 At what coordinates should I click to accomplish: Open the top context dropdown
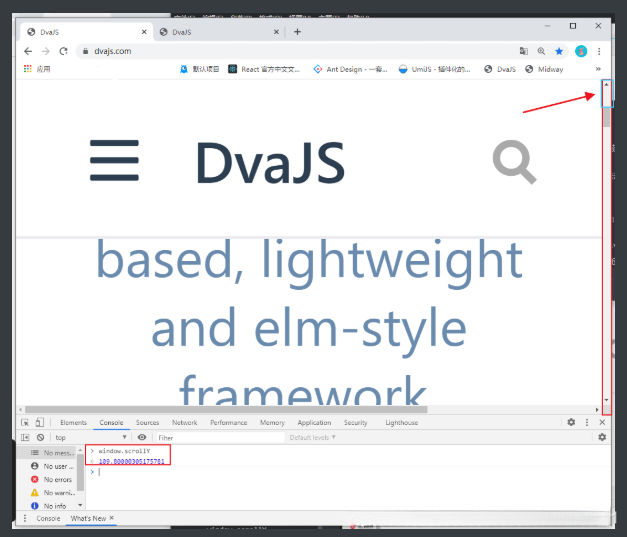(x=91, y=437)
